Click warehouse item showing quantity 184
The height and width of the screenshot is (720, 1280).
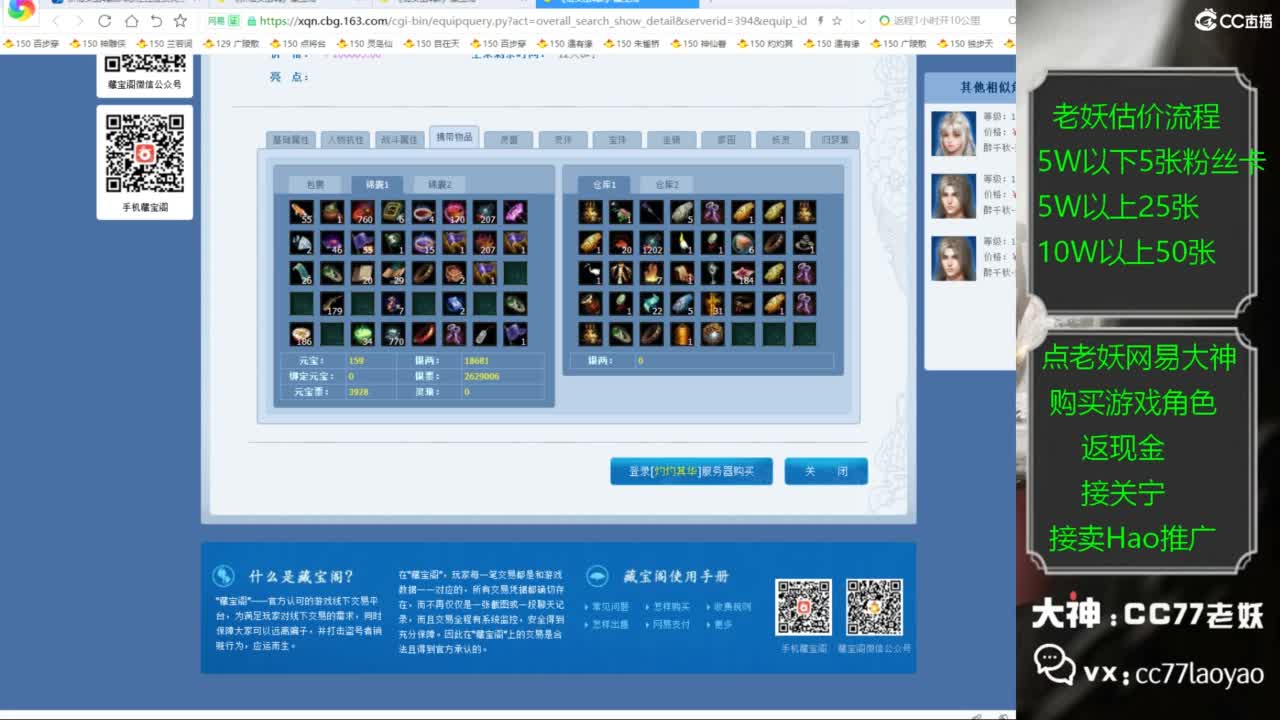tap(743, 273)
